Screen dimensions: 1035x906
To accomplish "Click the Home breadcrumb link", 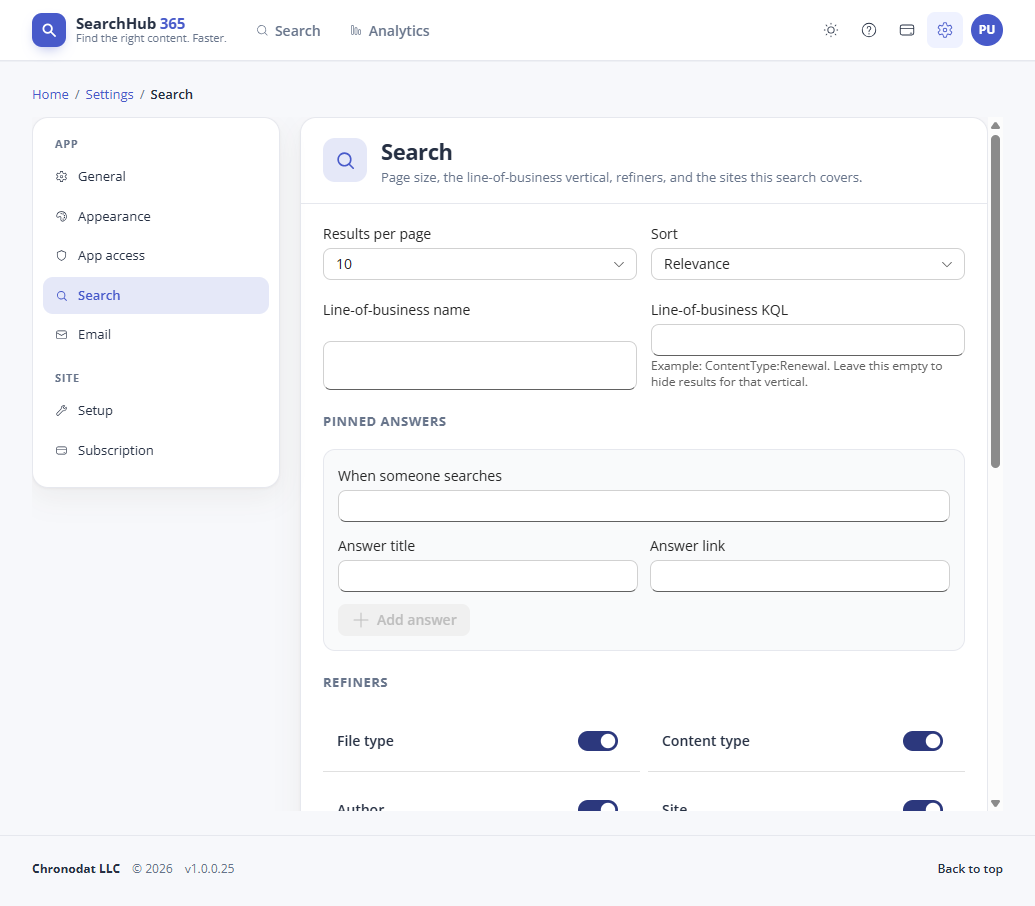I will (x=50, y=94).
